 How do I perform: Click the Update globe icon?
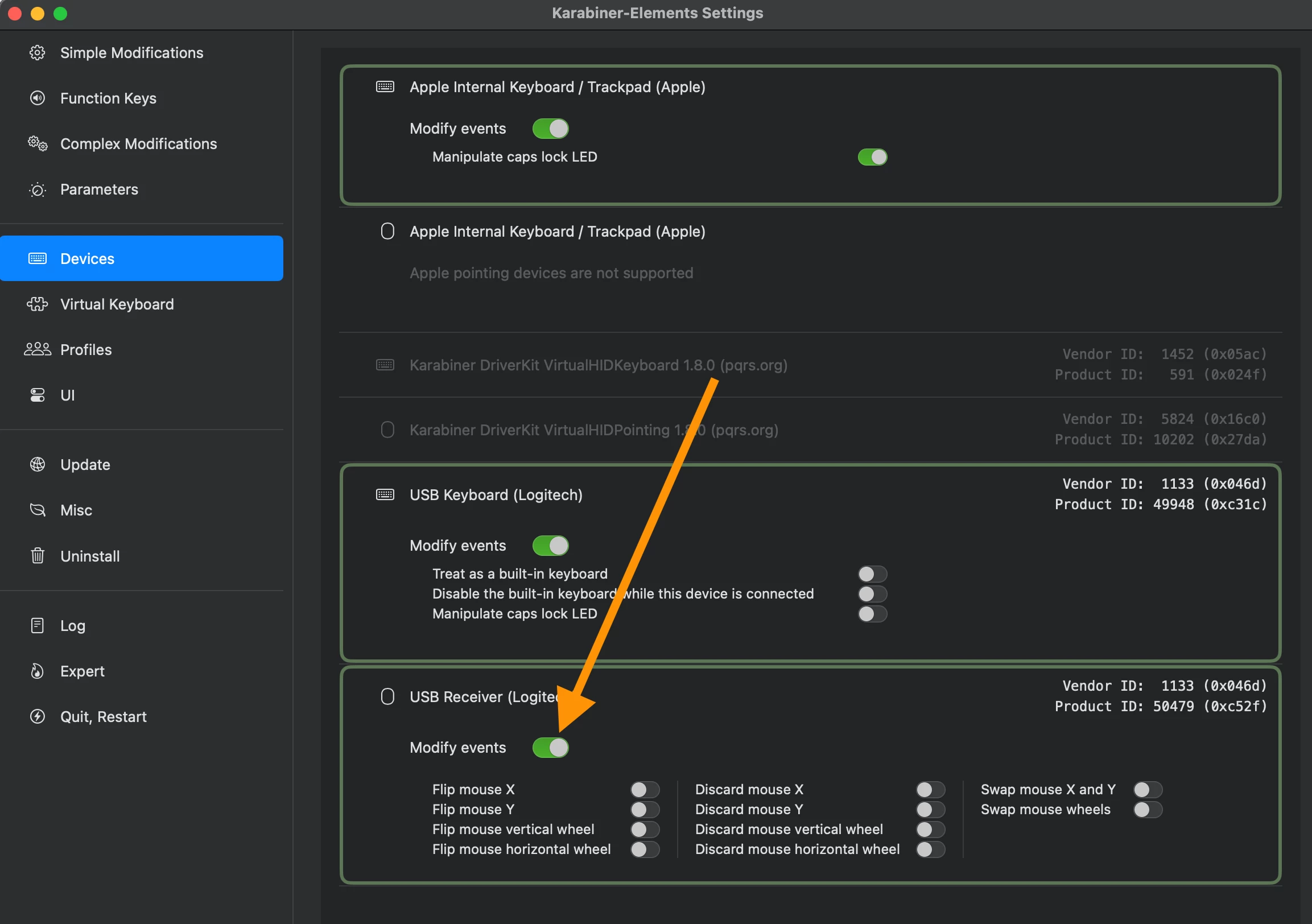[37, 464]
